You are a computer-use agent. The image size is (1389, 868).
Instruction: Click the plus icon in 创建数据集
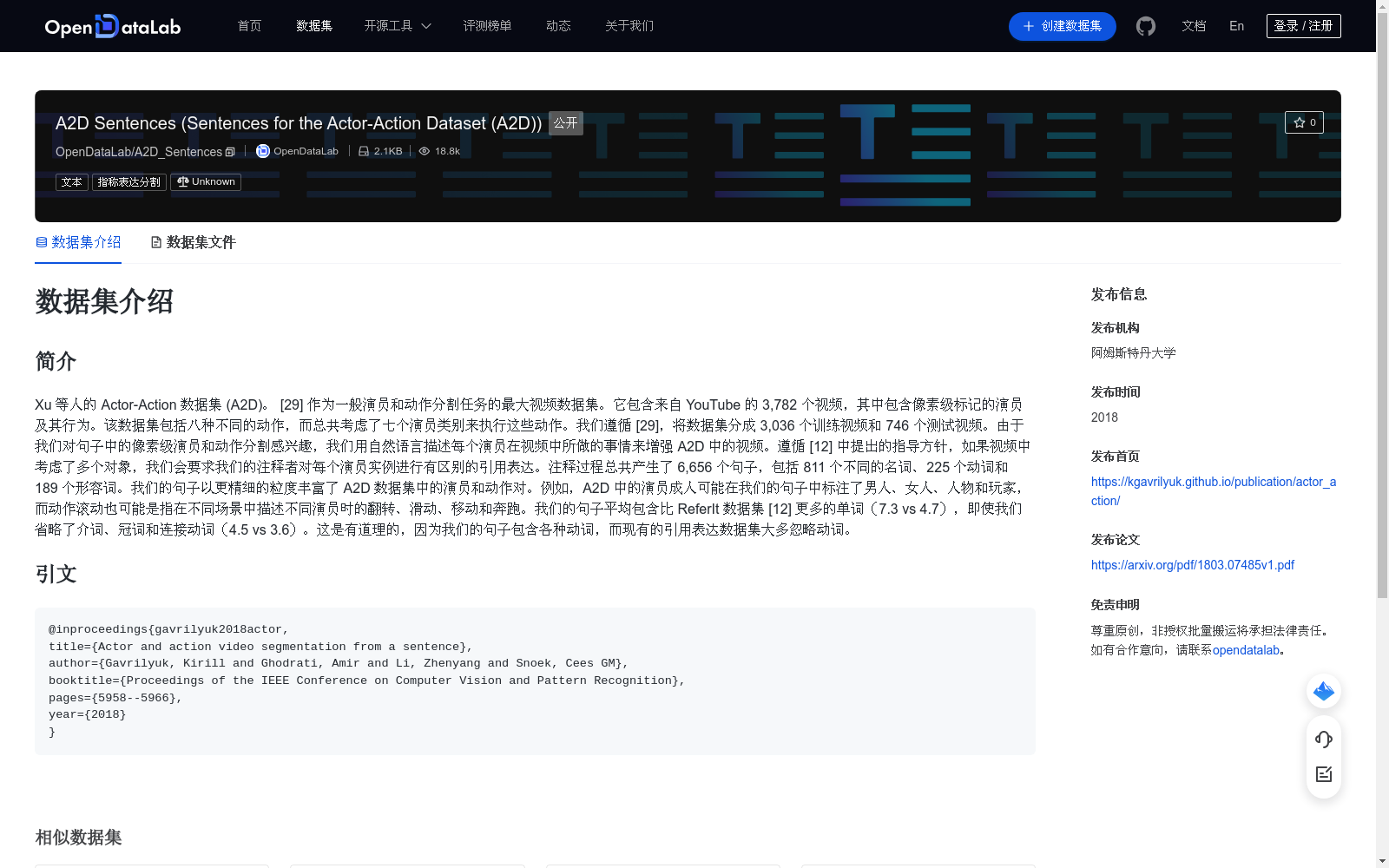pos(1029,26)
